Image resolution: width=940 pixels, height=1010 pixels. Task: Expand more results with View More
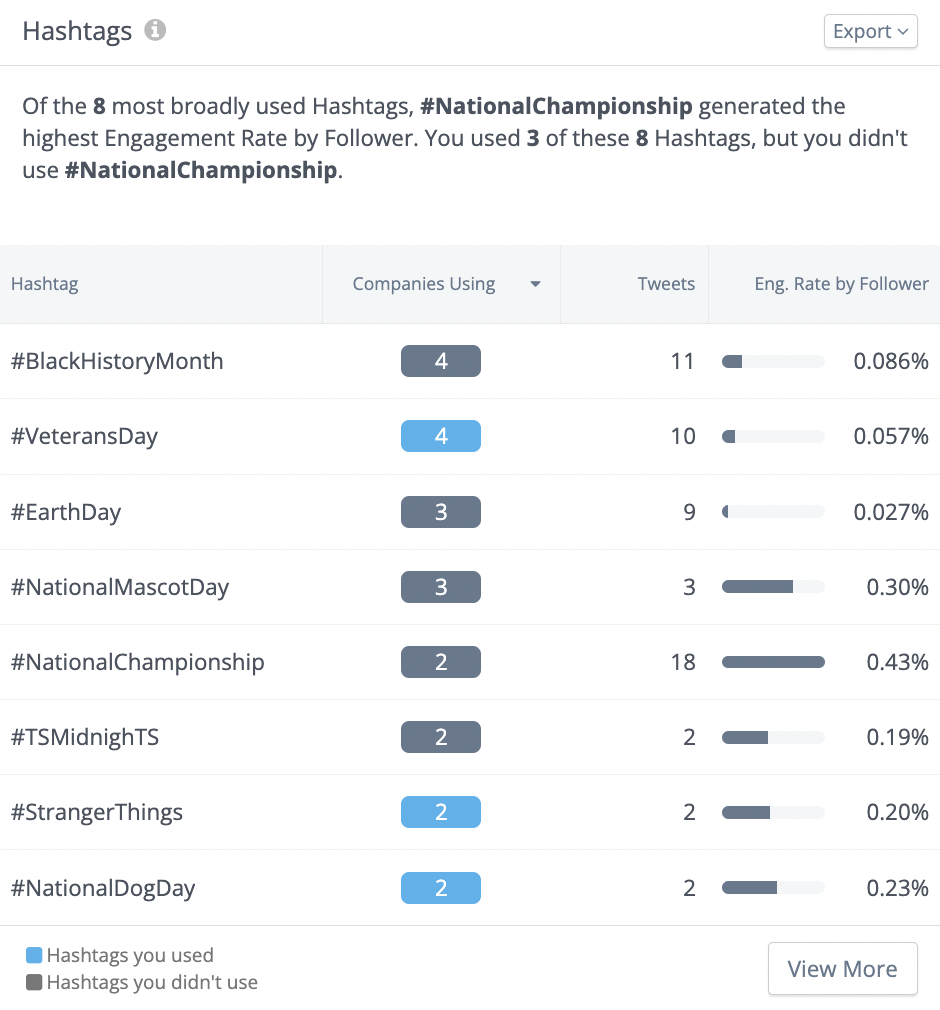842,968
